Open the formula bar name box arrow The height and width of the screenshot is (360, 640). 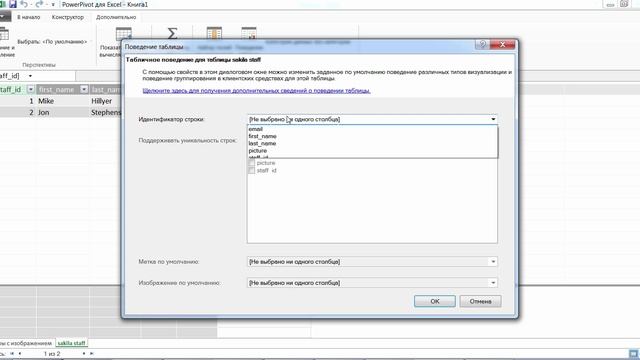[x=30, y=76]
